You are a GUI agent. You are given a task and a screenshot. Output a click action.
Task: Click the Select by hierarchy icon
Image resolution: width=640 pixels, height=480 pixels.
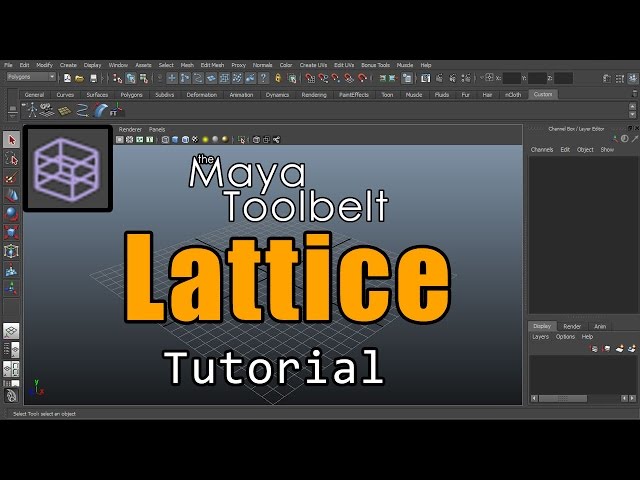click(118, 78)
